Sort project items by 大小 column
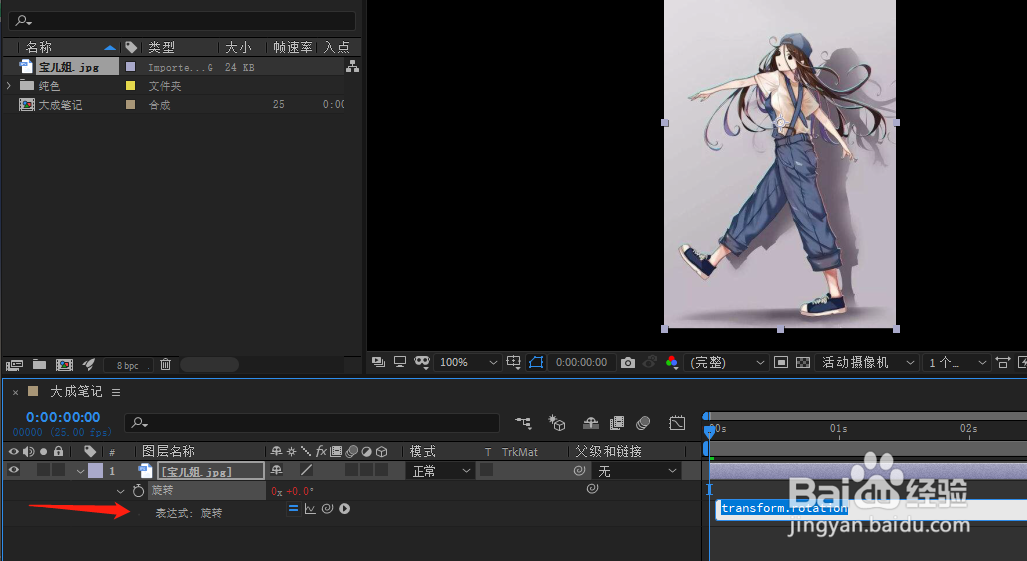The height and width of the screenshot is (561, 1027). [238, 47]
